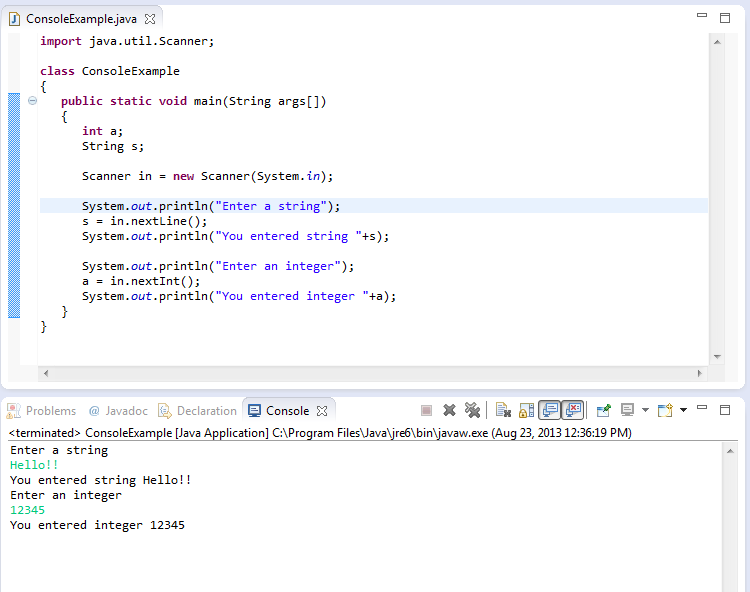Collapse the main method fold marker
The height and width of the screenshot is (592, 750).
[x=32, y=100]
